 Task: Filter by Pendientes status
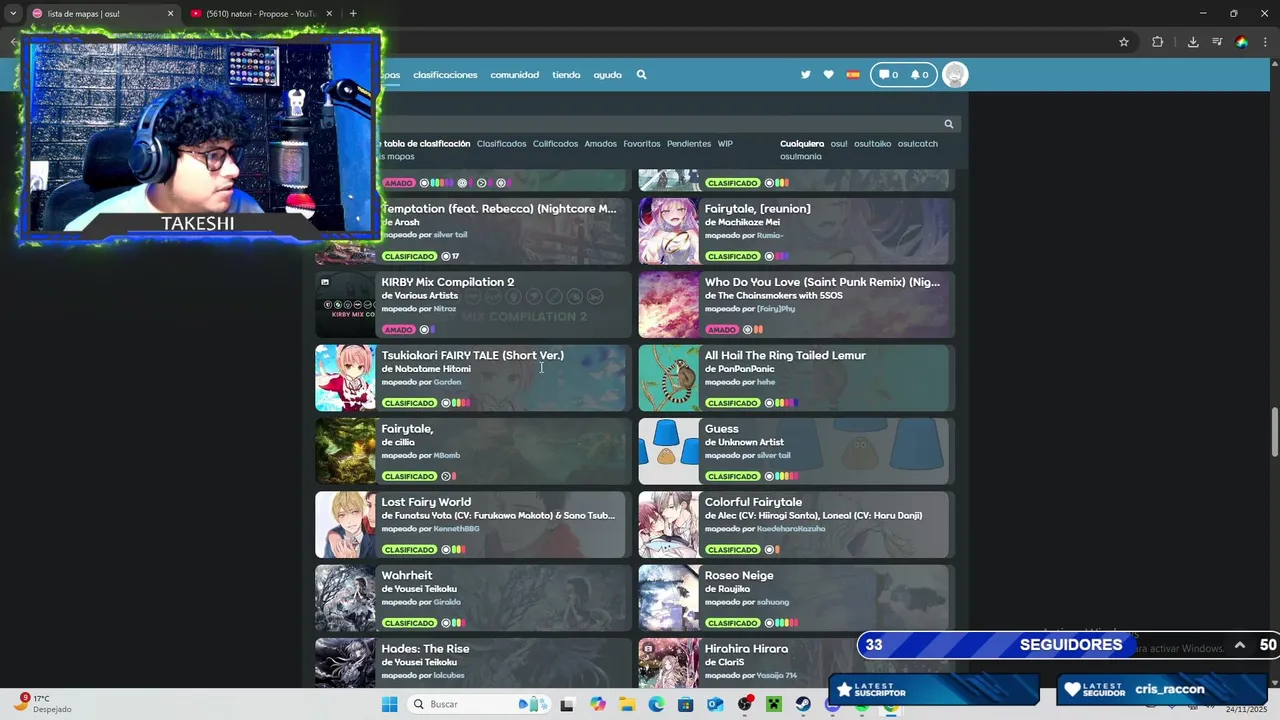coord(689,144)
